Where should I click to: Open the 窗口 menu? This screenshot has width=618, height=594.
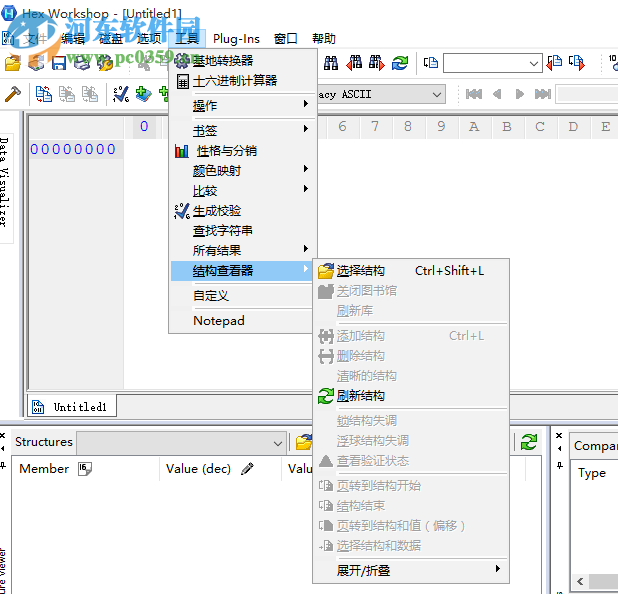[286, 39]
